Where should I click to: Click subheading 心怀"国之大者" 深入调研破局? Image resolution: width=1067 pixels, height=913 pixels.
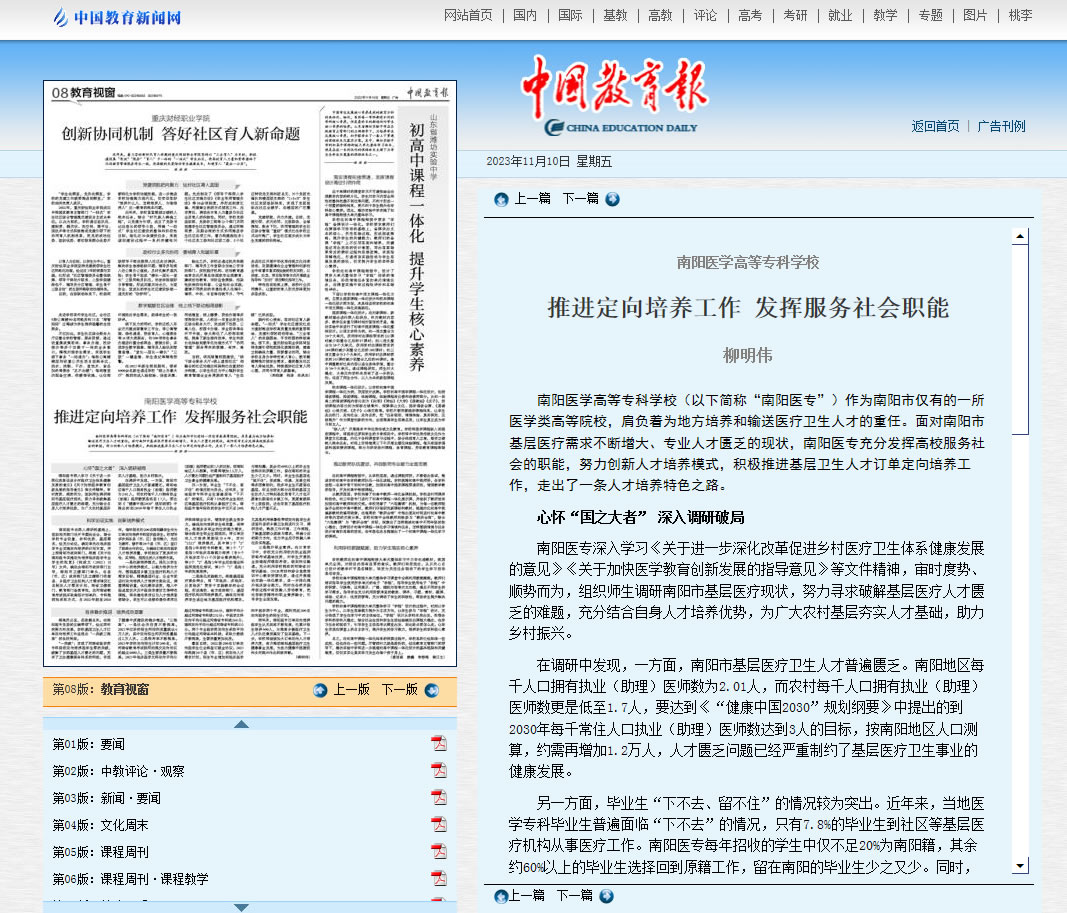tap(640, 517)
